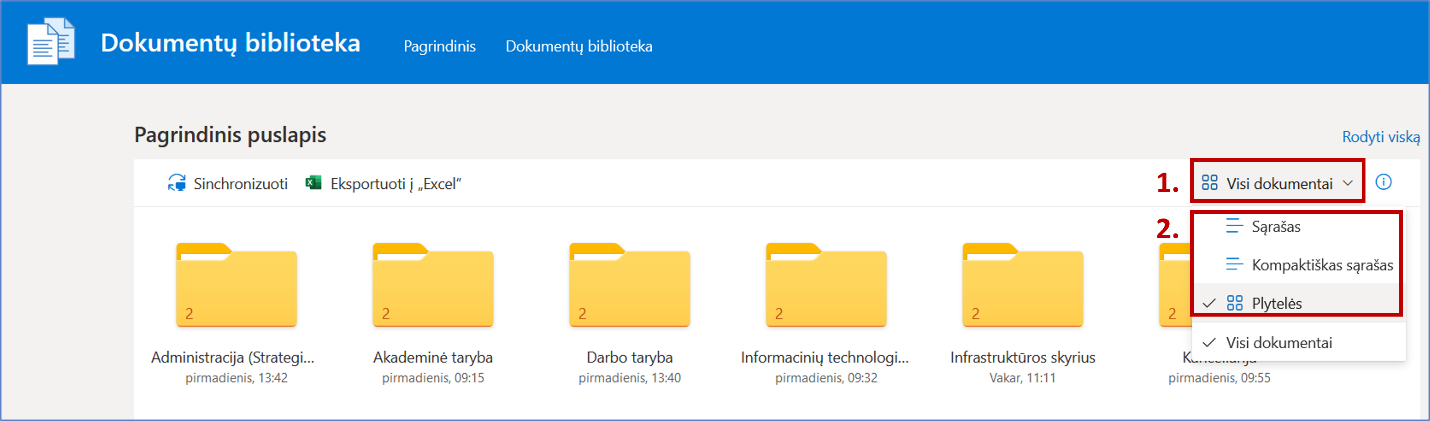
Task: Click the Sinchronizuoti sync icon
Action: (x=177, y=184)
